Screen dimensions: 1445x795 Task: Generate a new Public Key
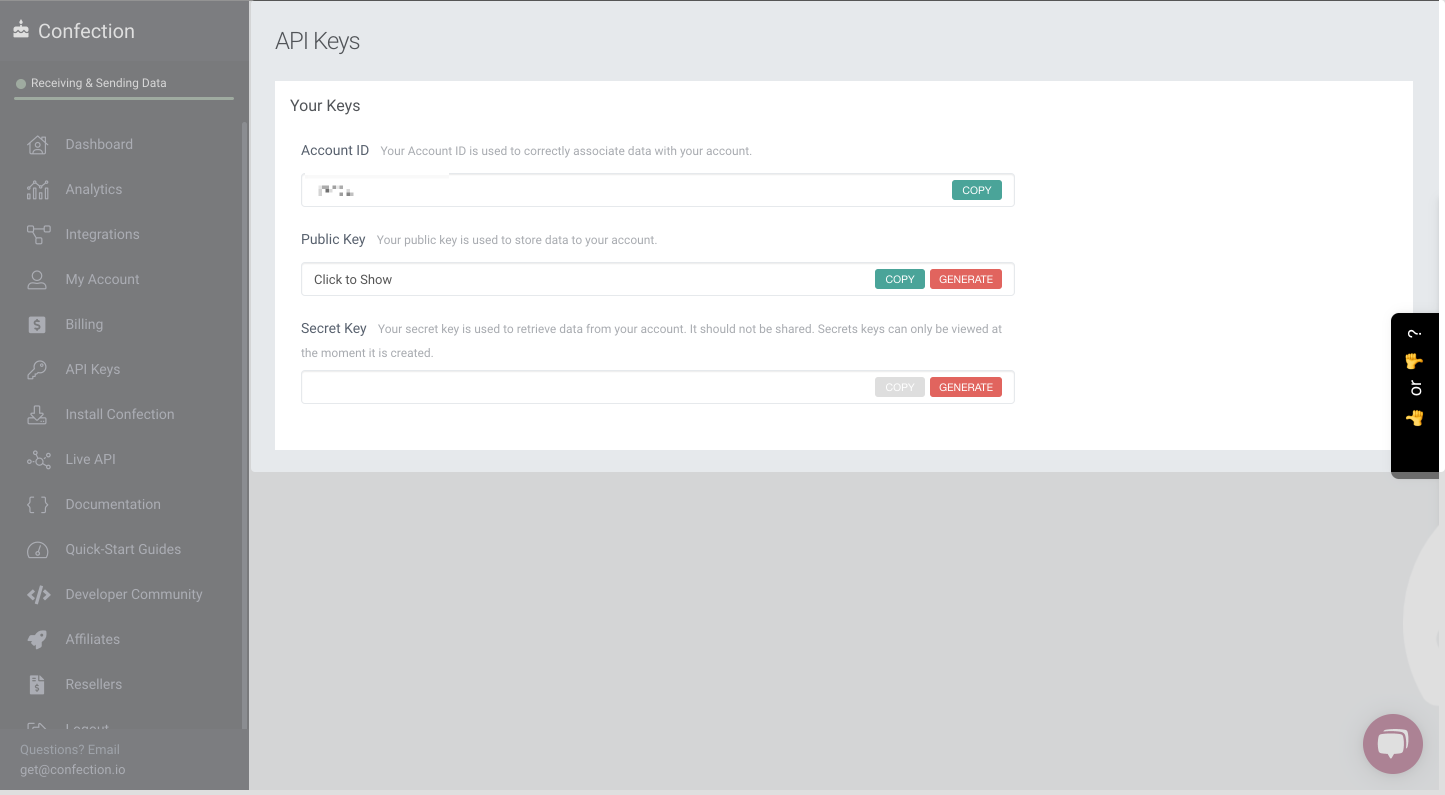pyautogui.click(x=965, y=280)
